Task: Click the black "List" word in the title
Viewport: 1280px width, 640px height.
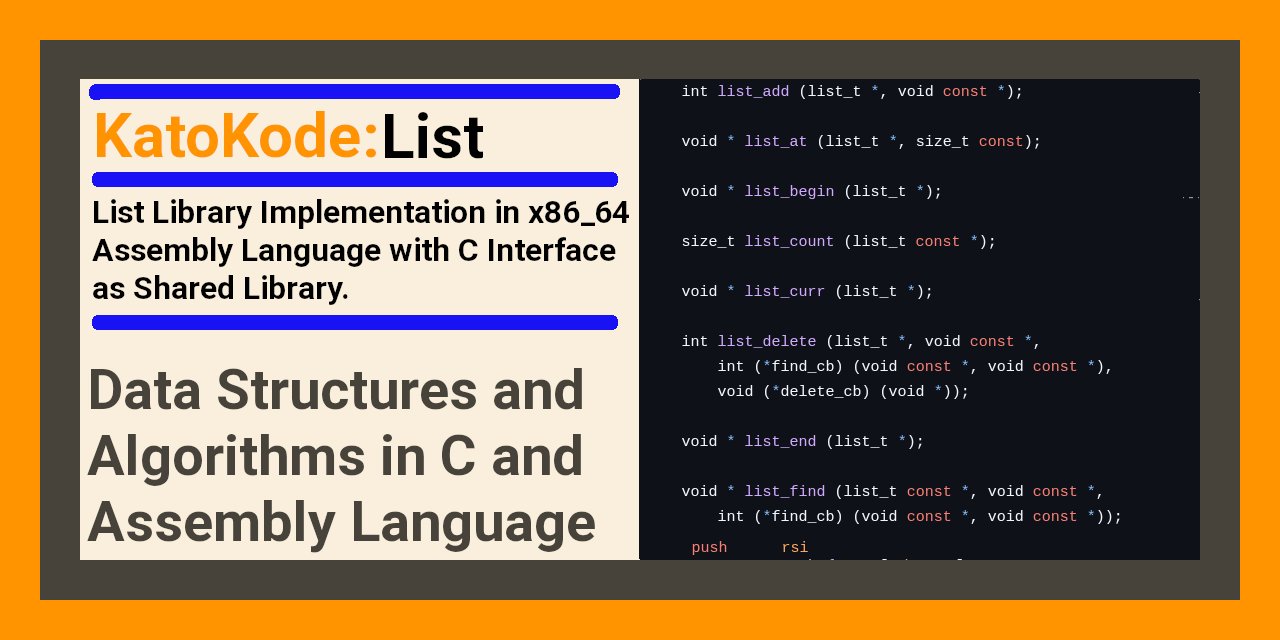Action: coord(433,137)
